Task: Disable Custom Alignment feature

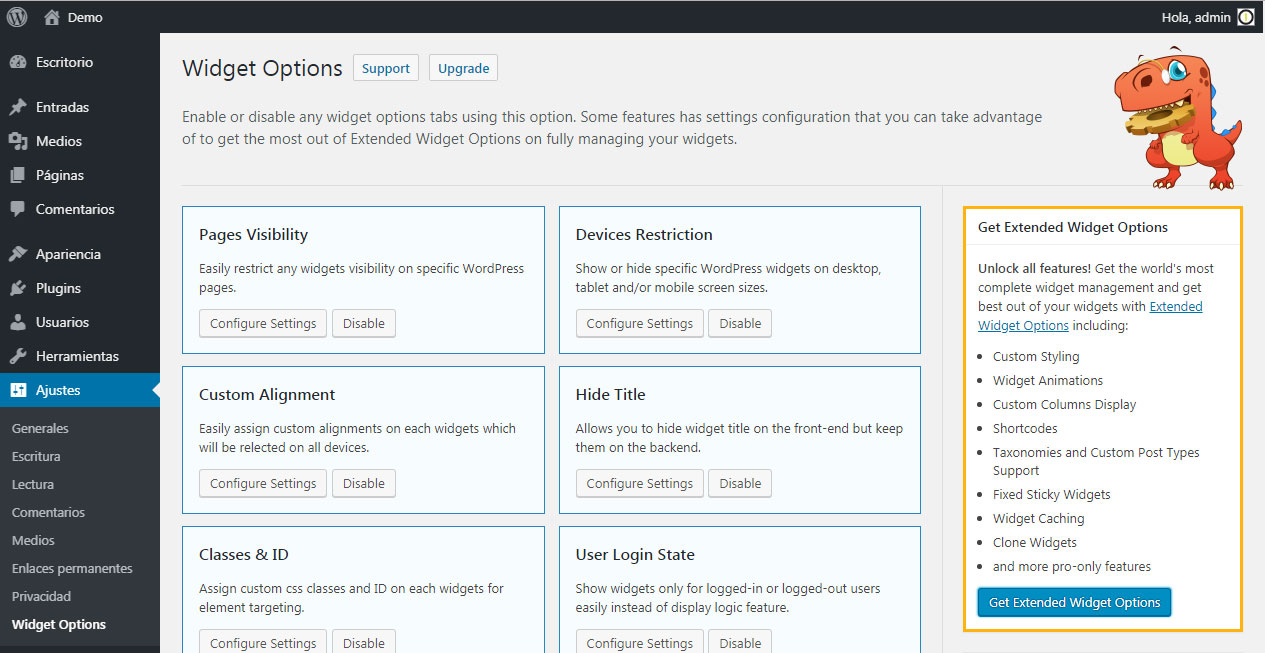Action: (x=364, y=483)
